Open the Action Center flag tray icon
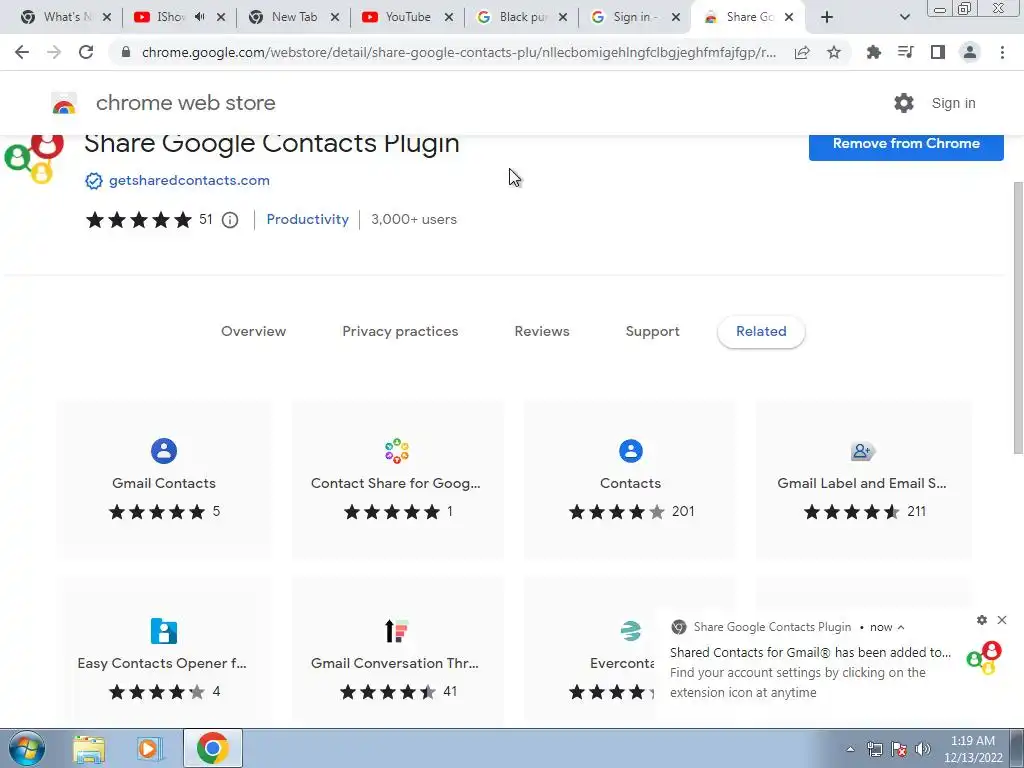This screenshot has width=1024, height=768. click(x=899, y=749)
